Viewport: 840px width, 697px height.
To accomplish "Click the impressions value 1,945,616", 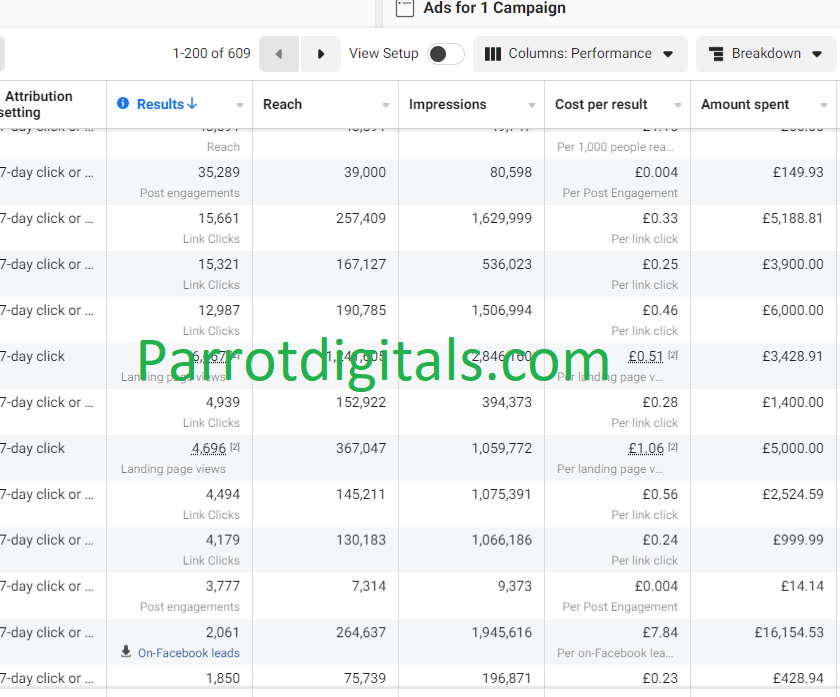I will pyautogui.click(x=501, y=633).
